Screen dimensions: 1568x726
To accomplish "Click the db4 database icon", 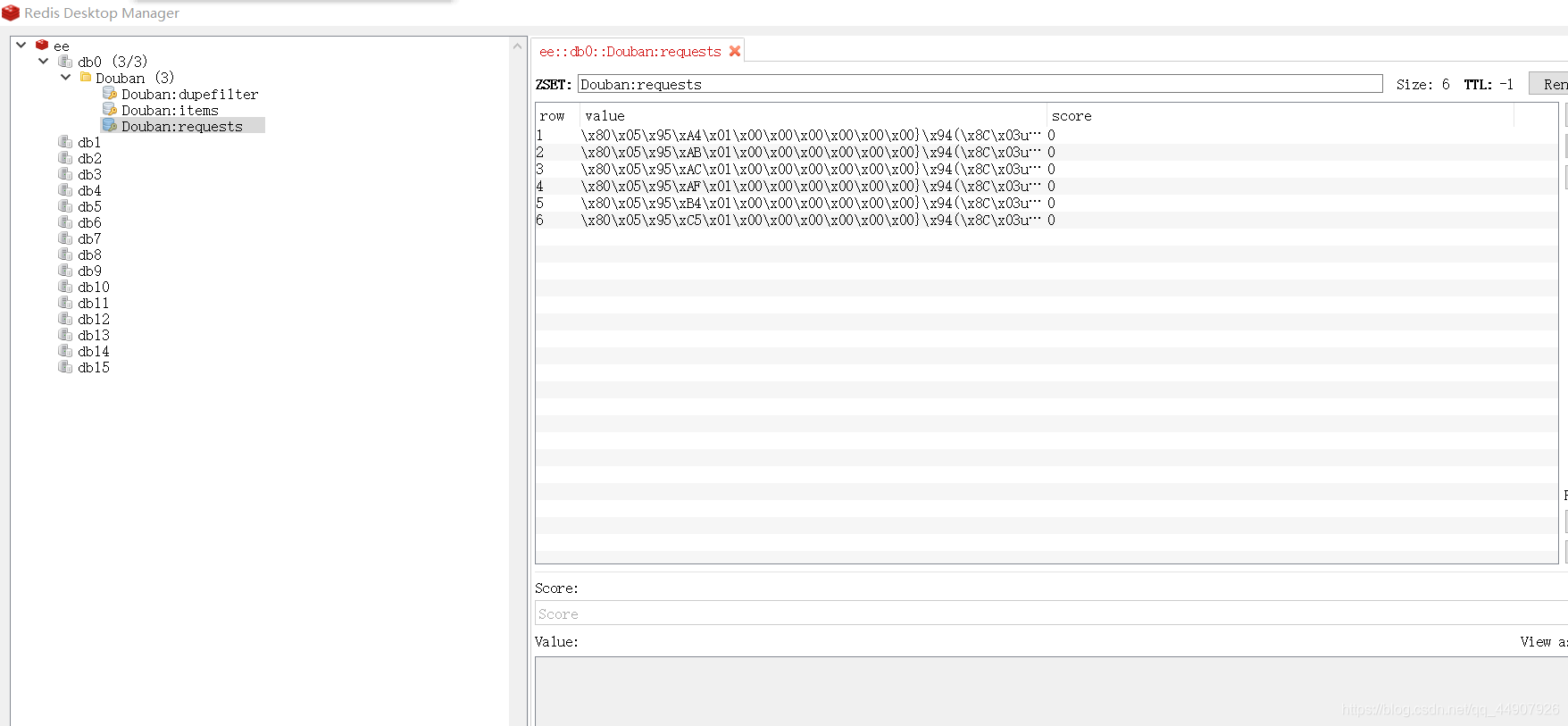I will pos(65,189).
